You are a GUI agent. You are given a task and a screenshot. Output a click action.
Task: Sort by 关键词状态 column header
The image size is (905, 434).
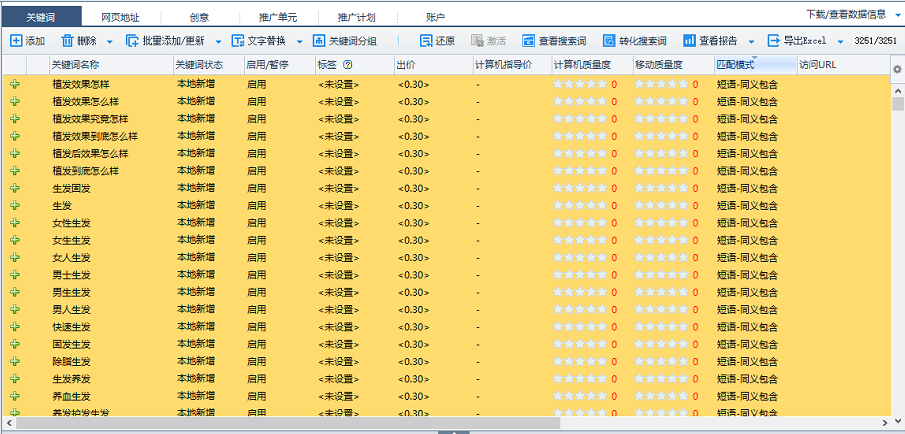208,65
